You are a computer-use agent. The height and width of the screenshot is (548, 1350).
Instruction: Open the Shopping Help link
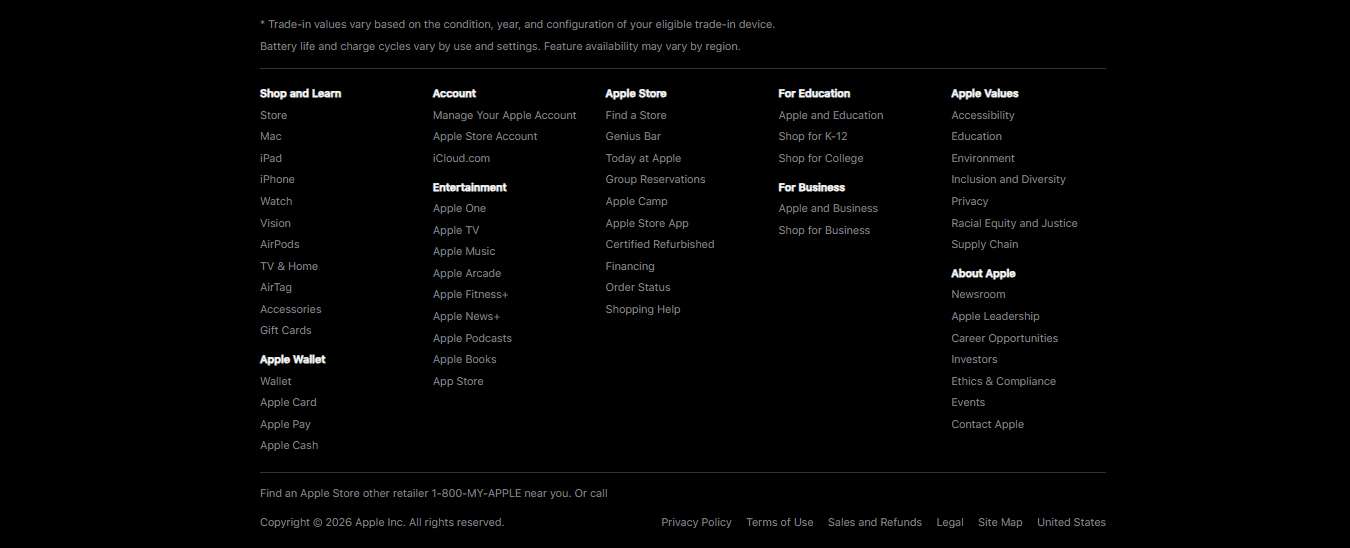tap(643, 309)
